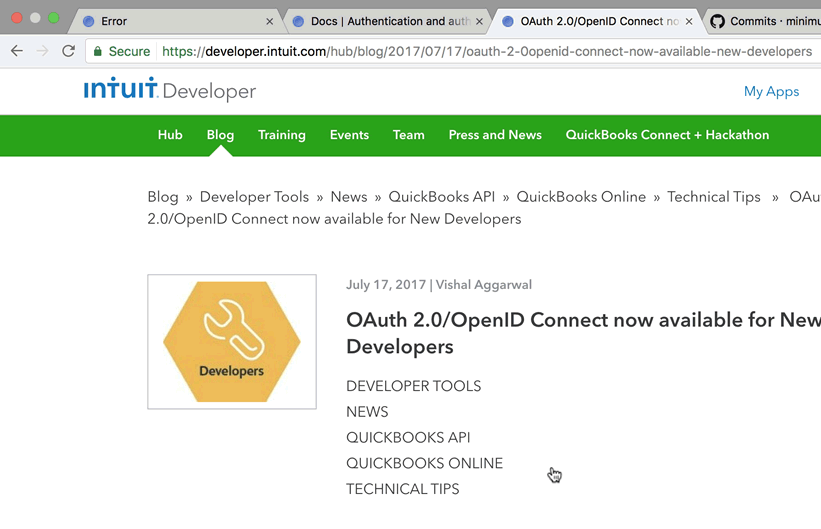
Task: Click the browser forward arrow
Action: [42, 51]
